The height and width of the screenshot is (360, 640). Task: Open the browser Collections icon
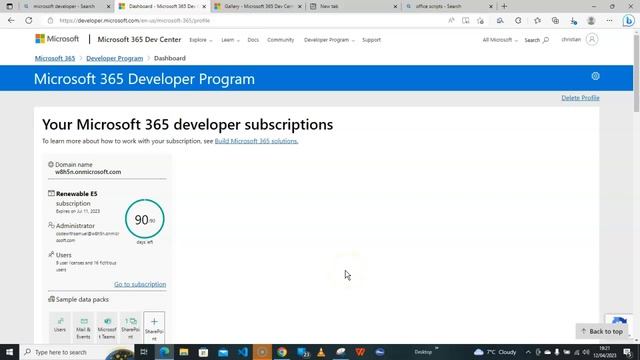(x=555, y=20)
